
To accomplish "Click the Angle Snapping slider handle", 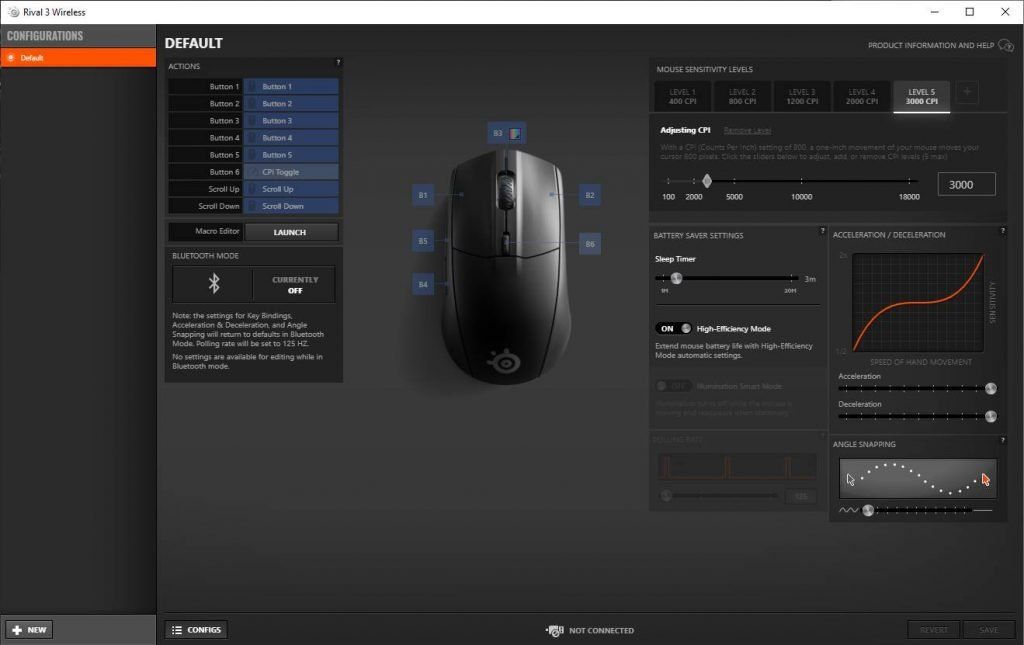I will 868,511.
